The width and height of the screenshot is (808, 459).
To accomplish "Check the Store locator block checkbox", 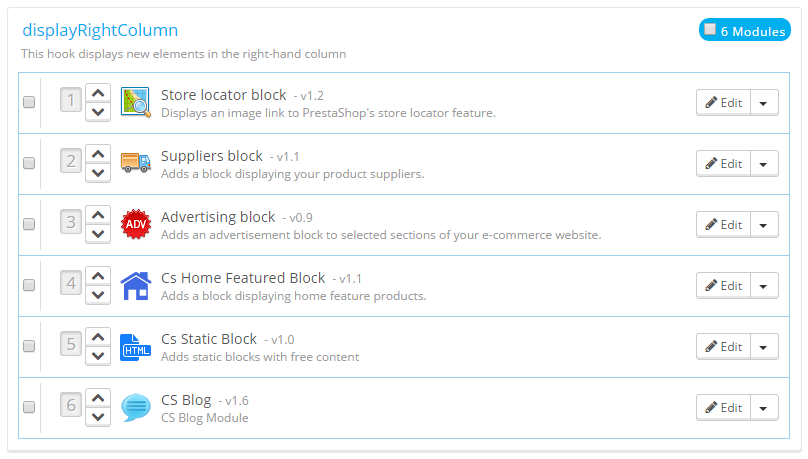I will click(x=29, y=102).
